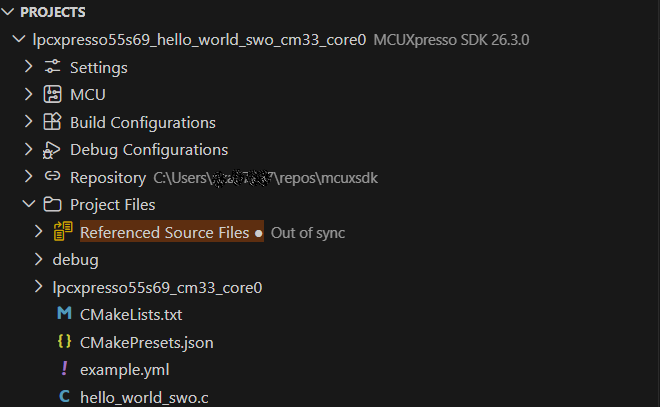Expand the debug folder chevron
660x407 pixels.
[x=38, y=260]
